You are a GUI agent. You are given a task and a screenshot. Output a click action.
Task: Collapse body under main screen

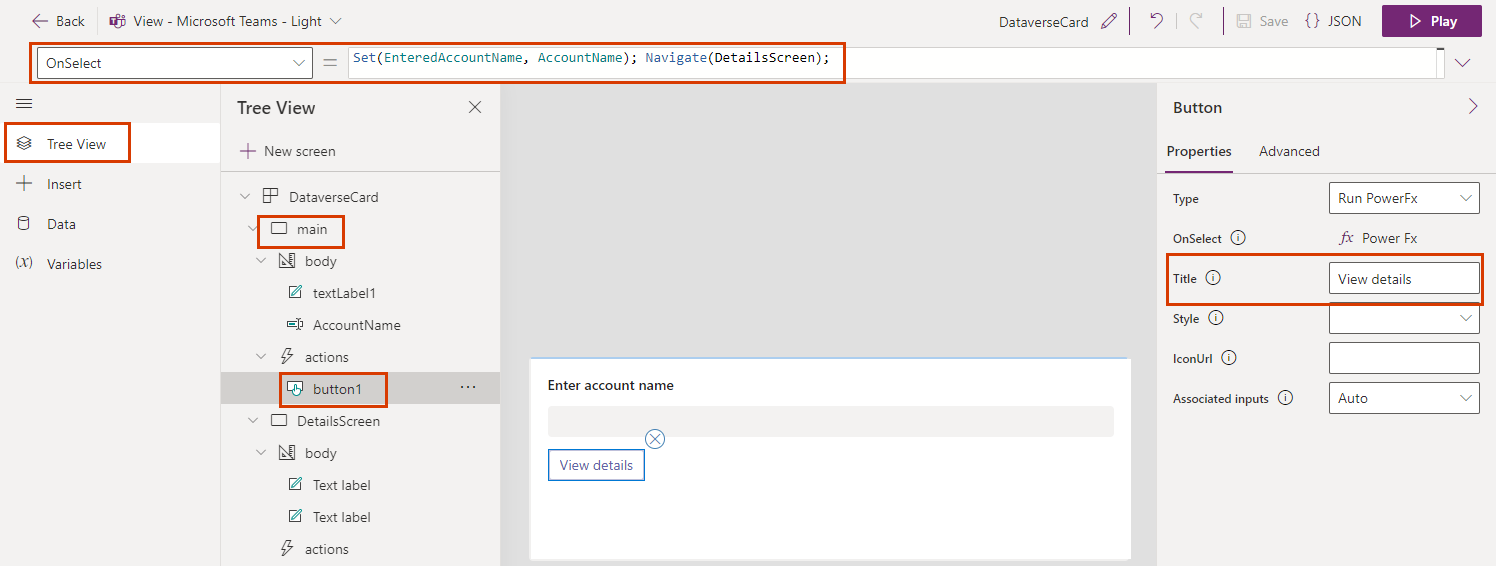pyautogui.click(x=261, y=261)
